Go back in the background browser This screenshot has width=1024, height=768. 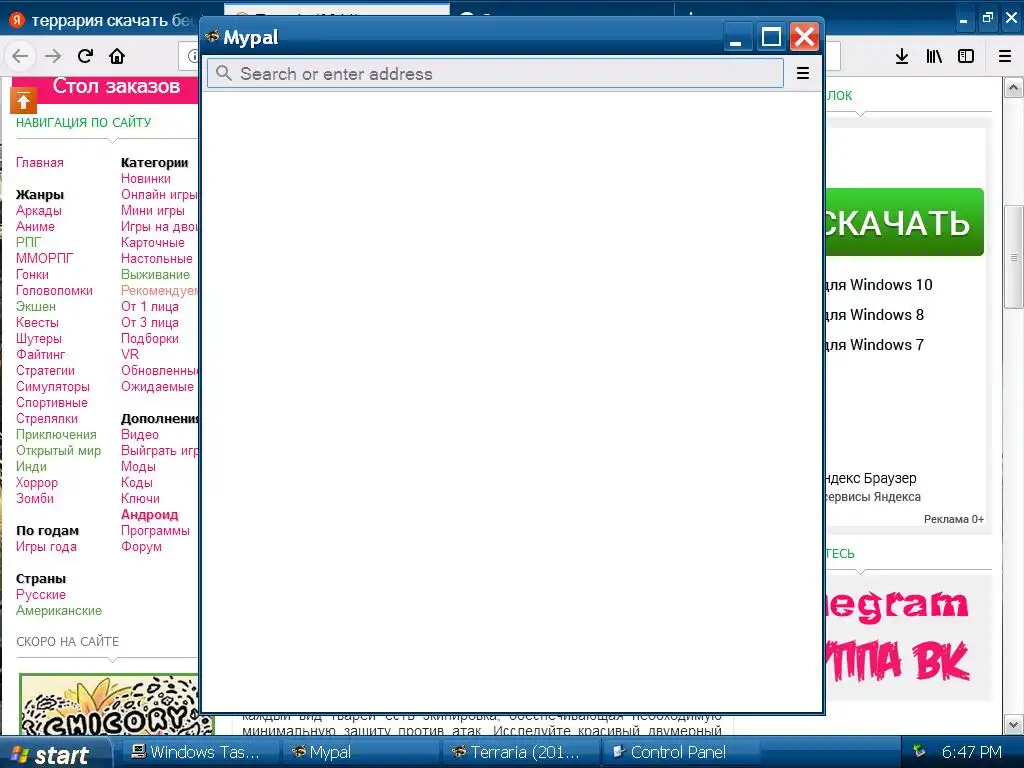click(x=20, y=56)
